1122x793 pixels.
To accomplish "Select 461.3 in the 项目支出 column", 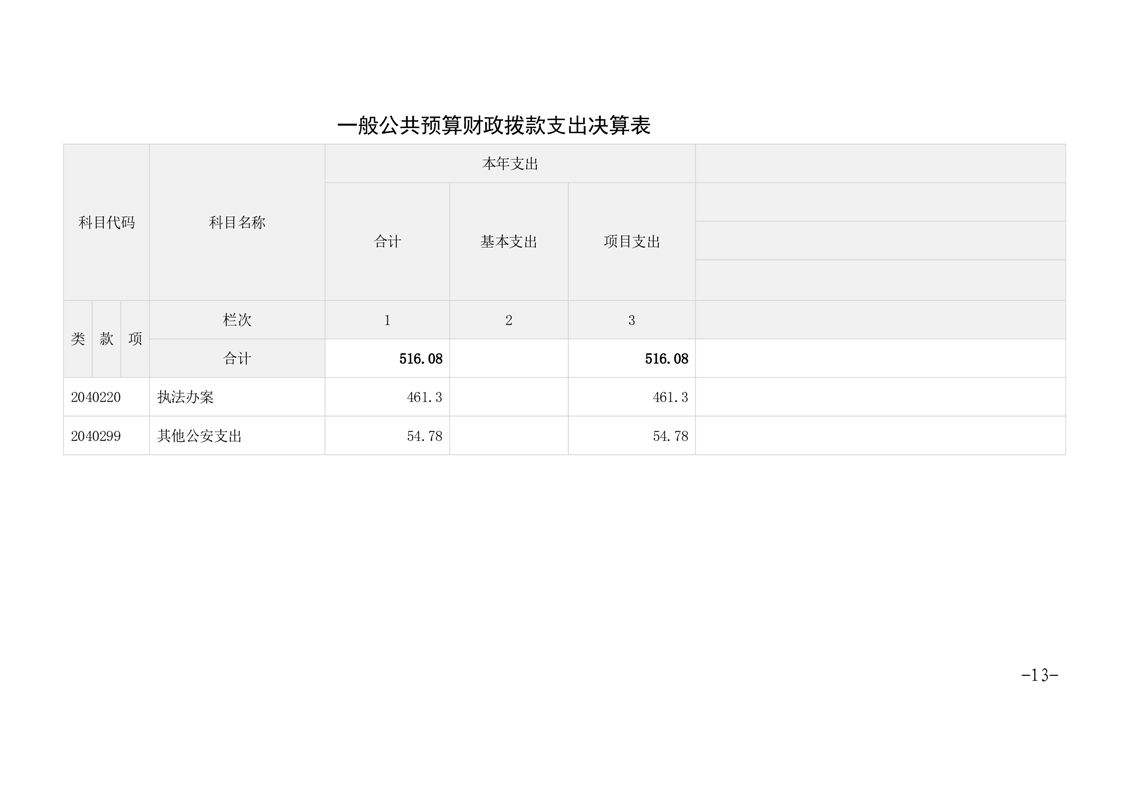I will (670, 397).
